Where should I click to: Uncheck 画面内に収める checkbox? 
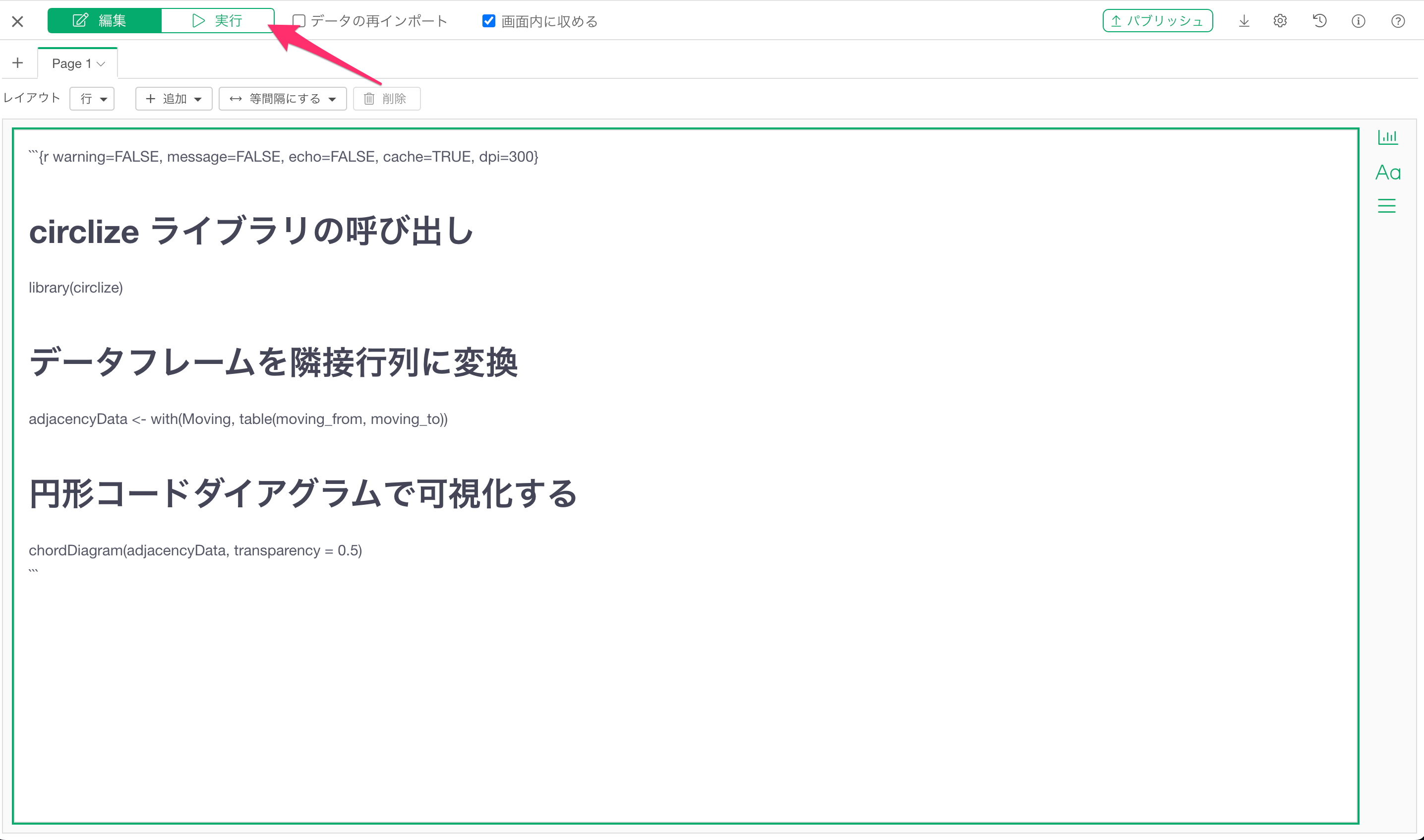pos(488,21)
